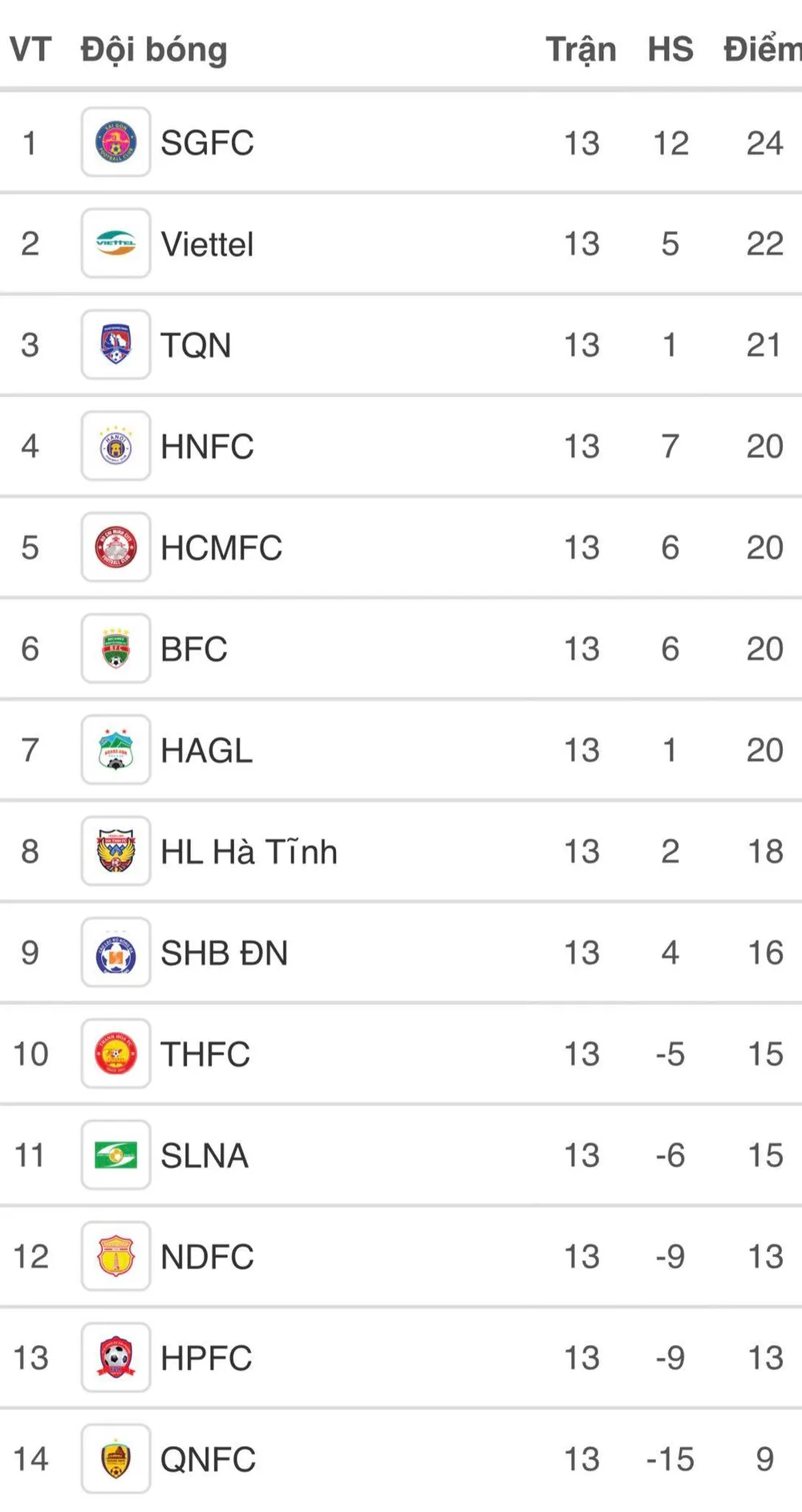Select the SLNA team logo
Viewport: 802px width, 1512px height.
(x=115, y=1155)
